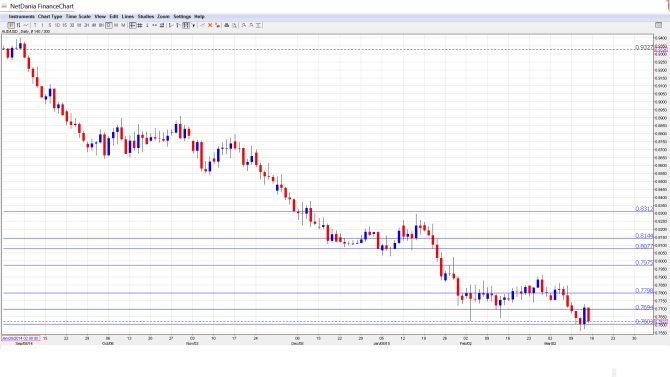Open the View menu

pyautogui.click(x=100, y=16)
